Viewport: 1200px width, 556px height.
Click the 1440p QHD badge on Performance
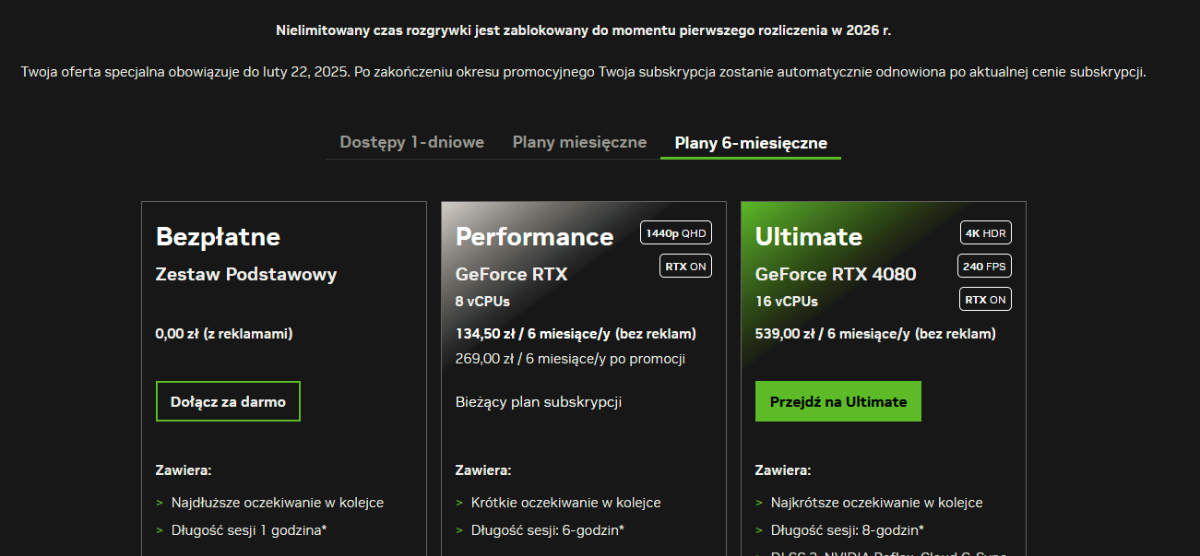coord(676,233)
